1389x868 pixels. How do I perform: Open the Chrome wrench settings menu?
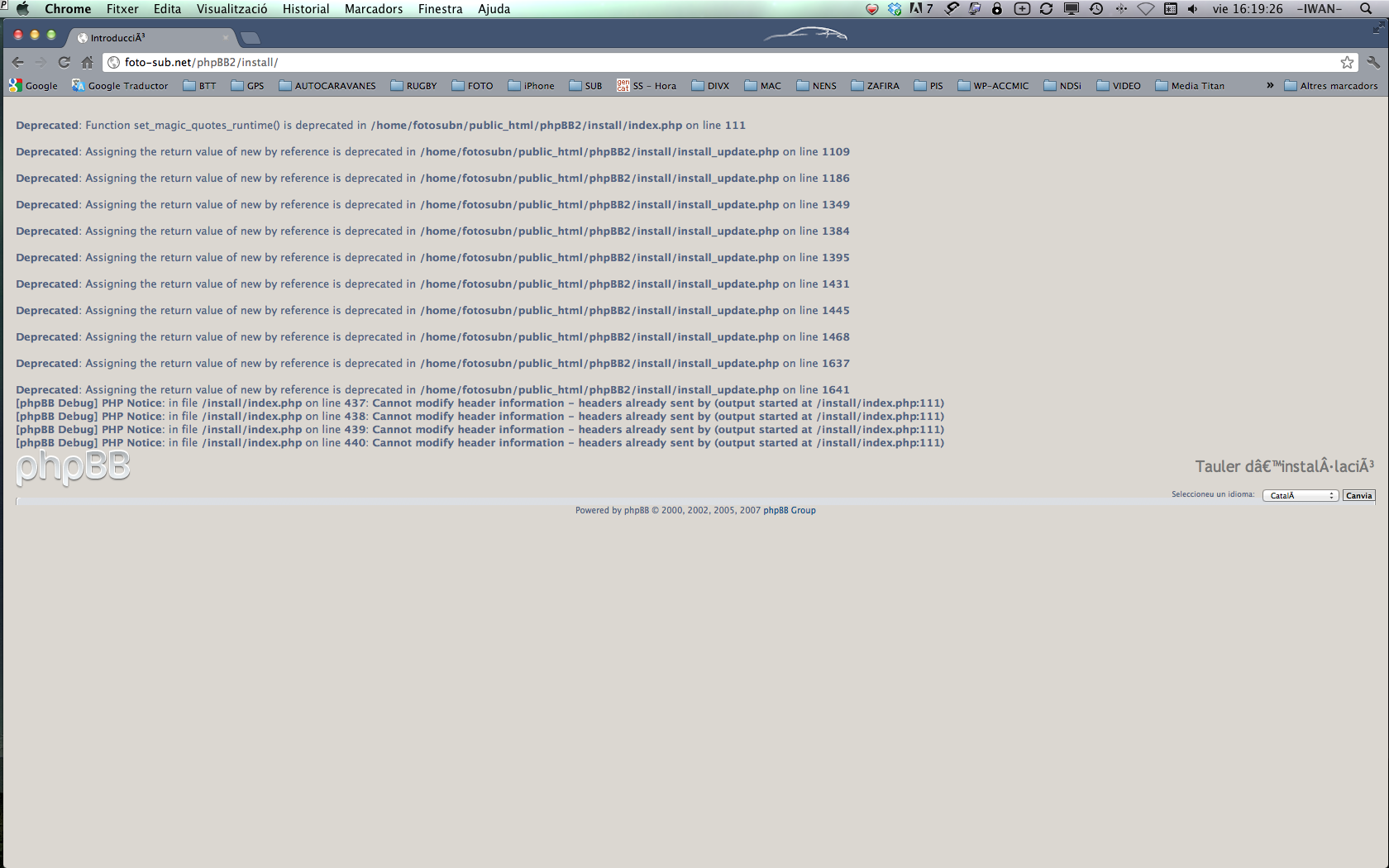coord(1373,62)
